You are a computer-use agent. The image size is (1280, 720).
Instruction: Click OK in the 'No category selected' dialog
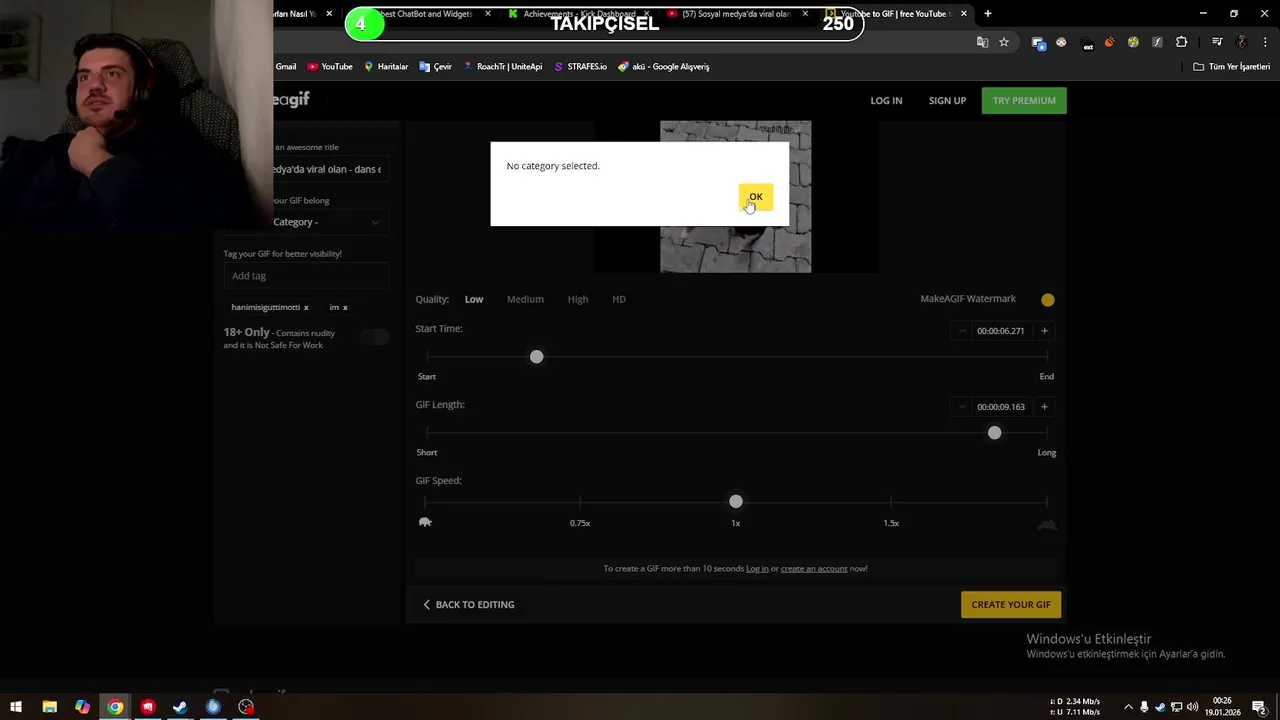coord(756,197)
